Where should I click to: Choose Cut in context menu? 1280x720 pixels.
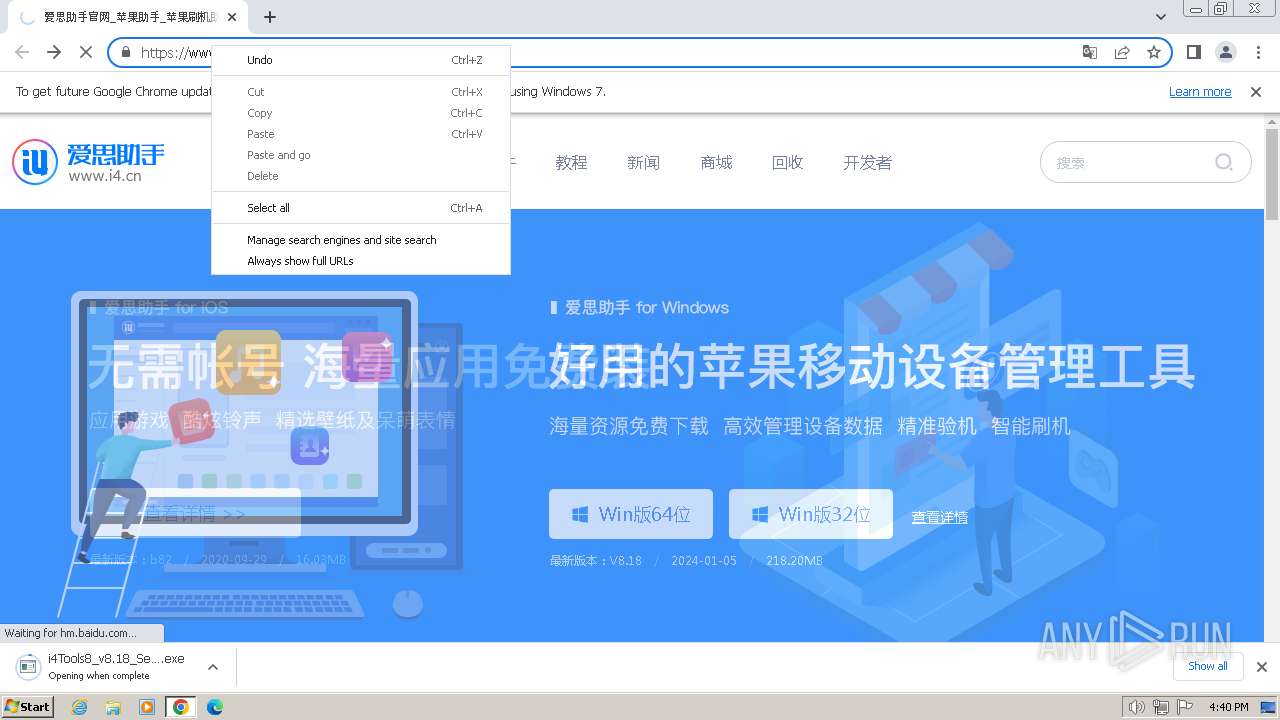361,92
